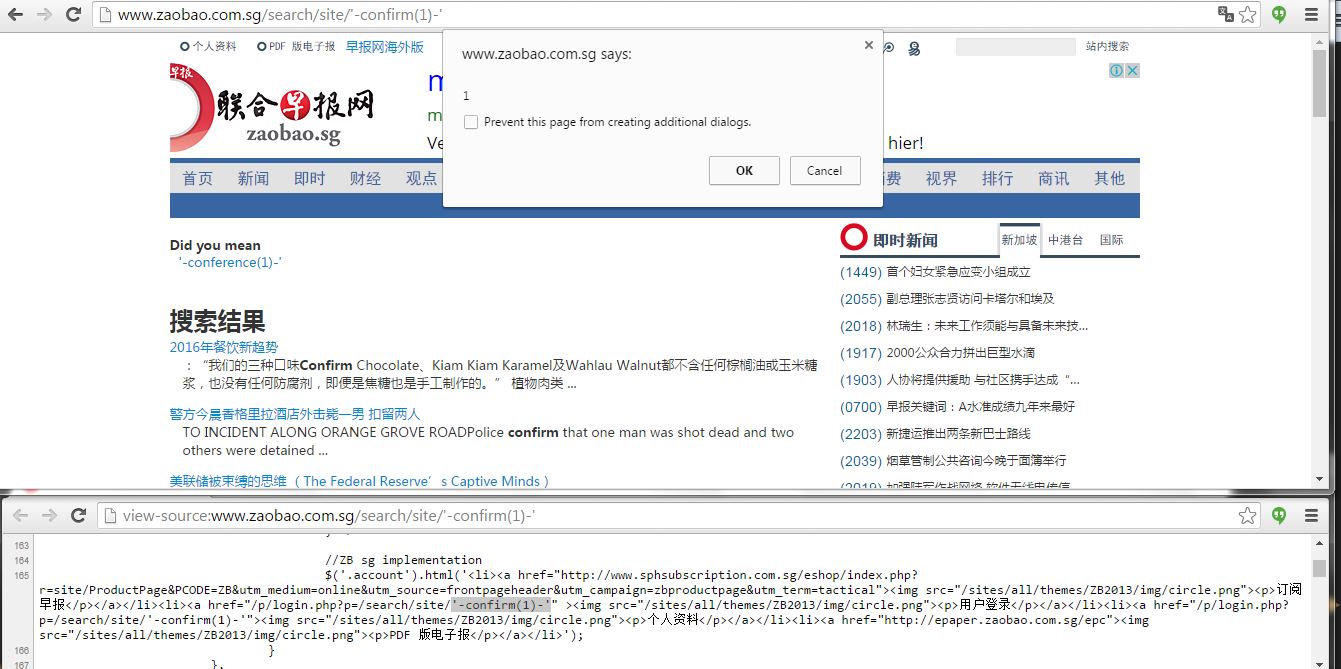
Task: Open the news item 人协将提供援助 与社区携手达成
Action: point(983,379)
